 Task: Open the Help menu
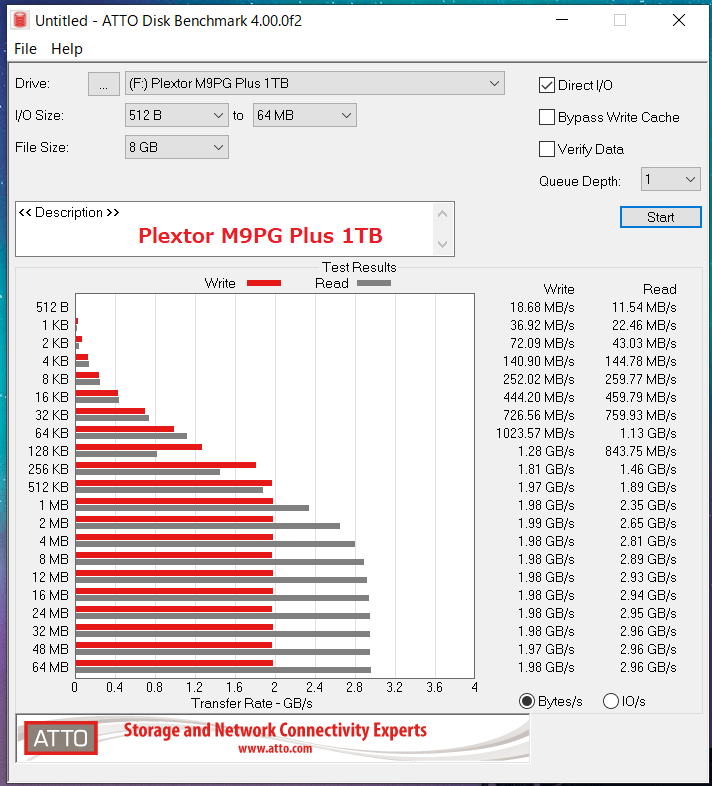point(67,49)
